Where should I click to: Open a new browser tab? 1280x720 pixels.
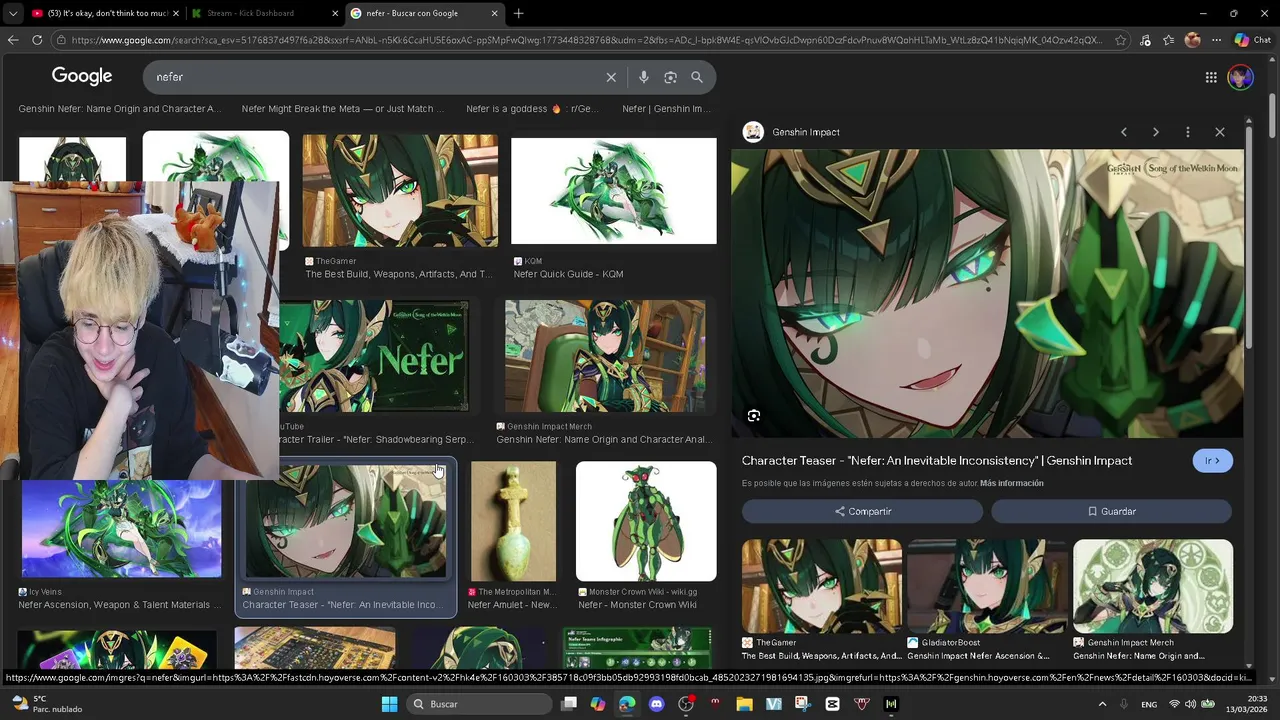[x=518, y=13]
